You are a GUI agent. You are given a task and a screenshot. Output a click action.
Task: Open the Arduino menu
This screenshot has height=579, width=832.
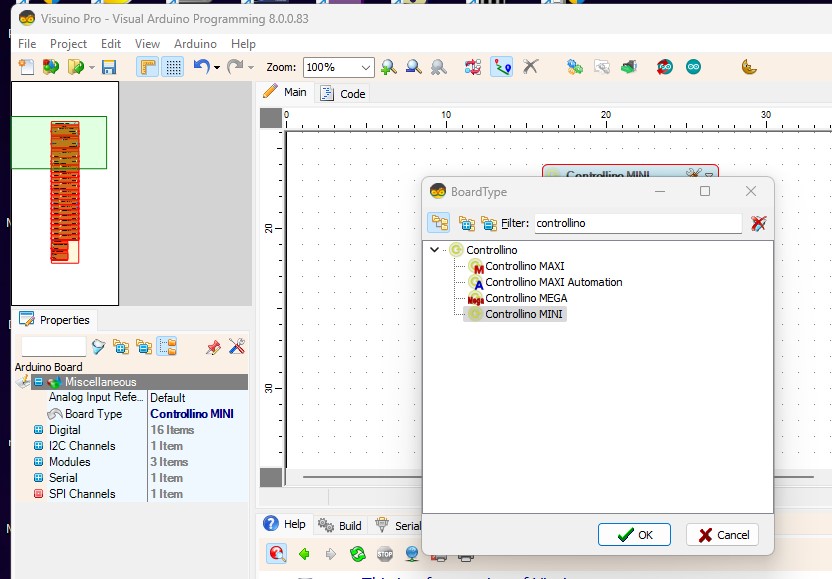point(195,44)
